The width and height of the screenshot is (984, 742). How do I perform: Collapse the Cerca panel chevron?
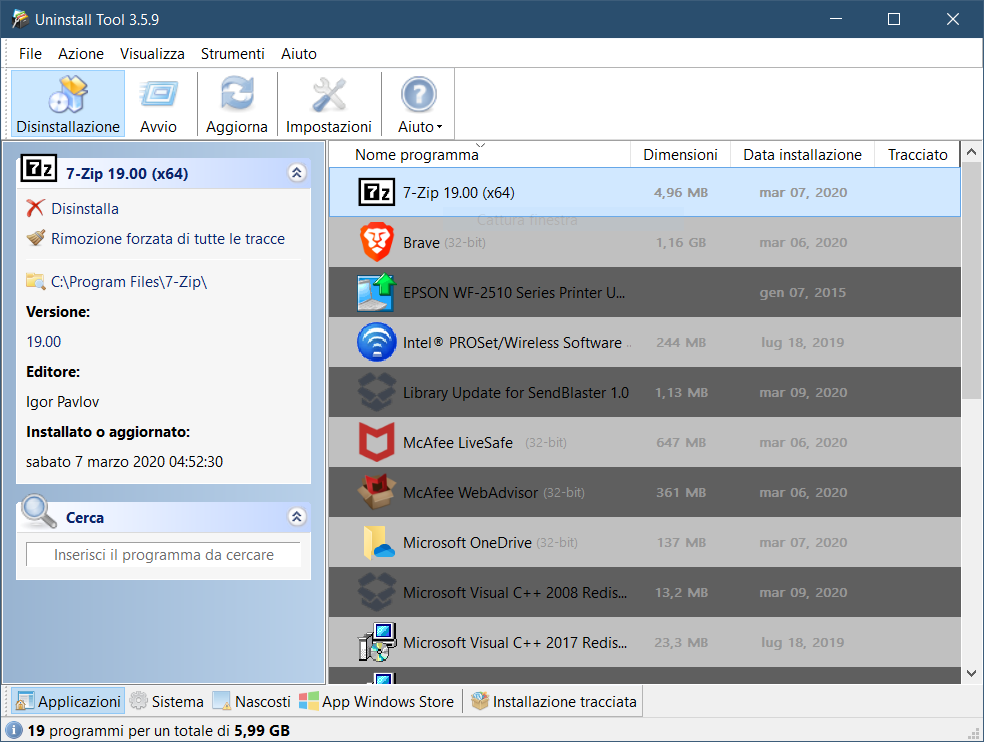(x=297, y=517)
